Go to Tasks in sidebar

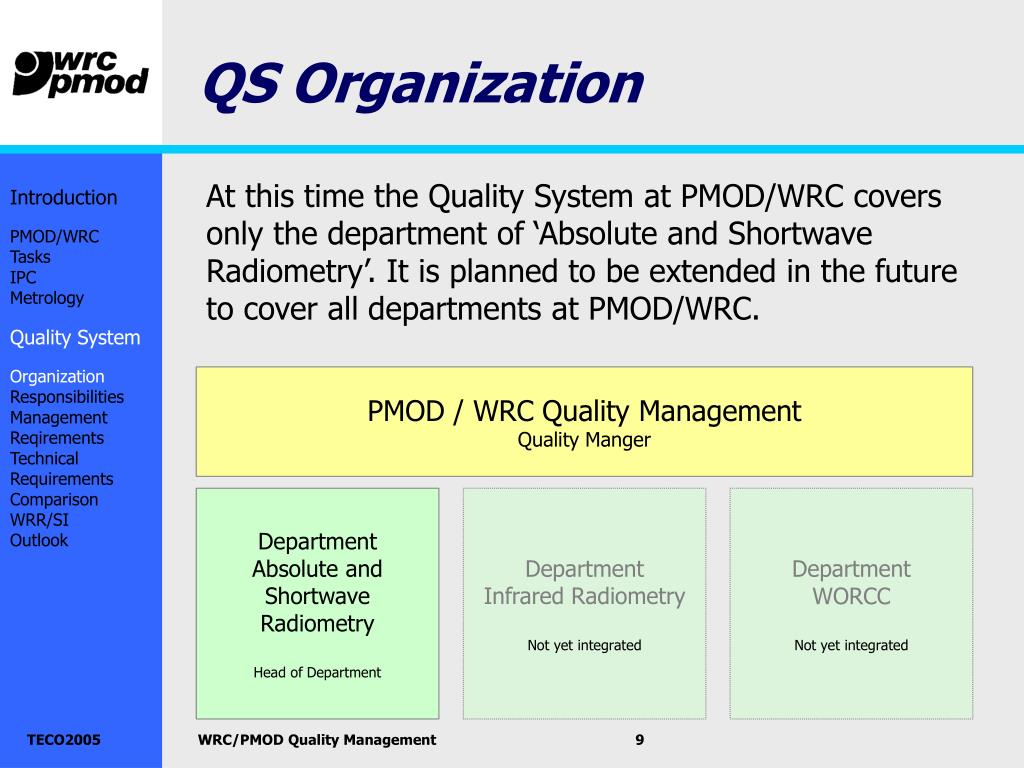tap(30, 257)
